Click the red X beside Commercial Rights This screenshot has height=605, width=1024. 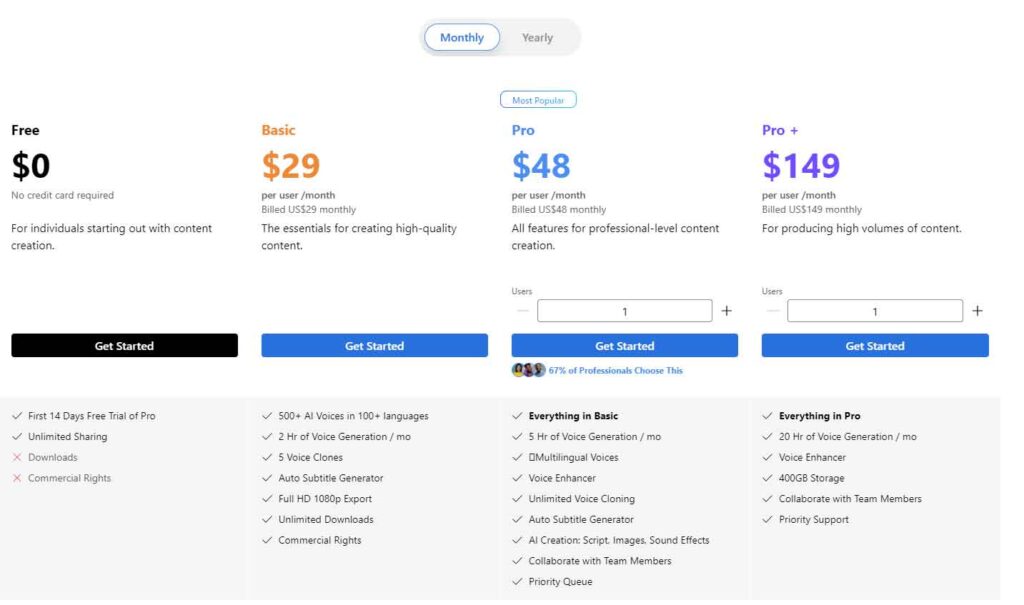click(17, 478)
